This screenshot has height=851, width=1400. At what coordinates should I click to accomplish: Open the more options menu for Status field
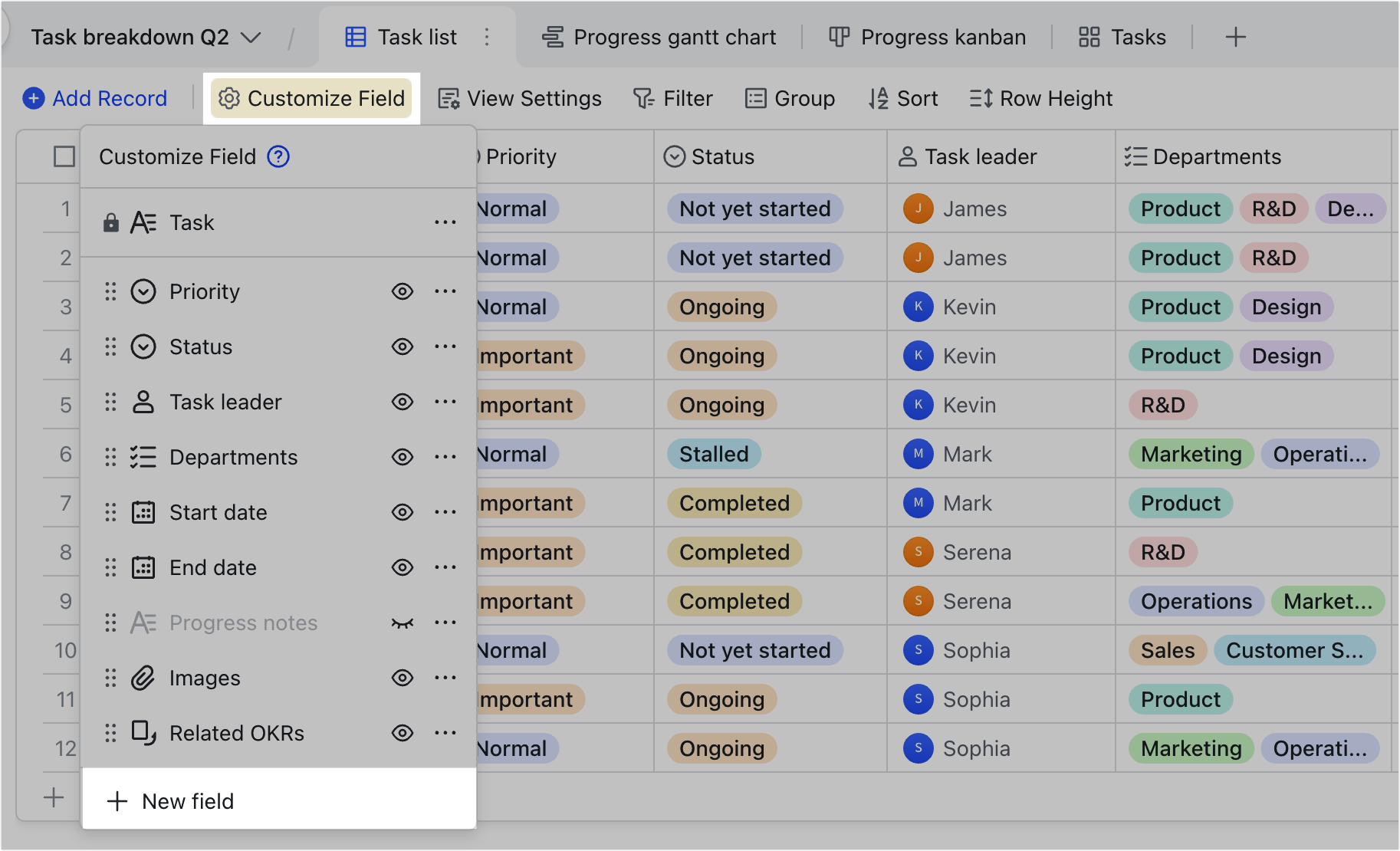pos(445,347)
